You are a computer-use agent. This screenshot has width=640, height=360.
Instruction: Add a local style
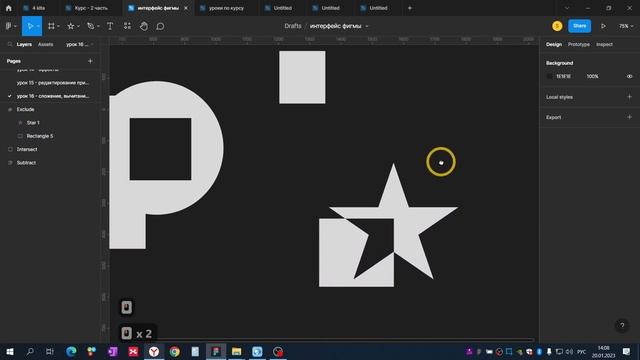click(629, 97)
